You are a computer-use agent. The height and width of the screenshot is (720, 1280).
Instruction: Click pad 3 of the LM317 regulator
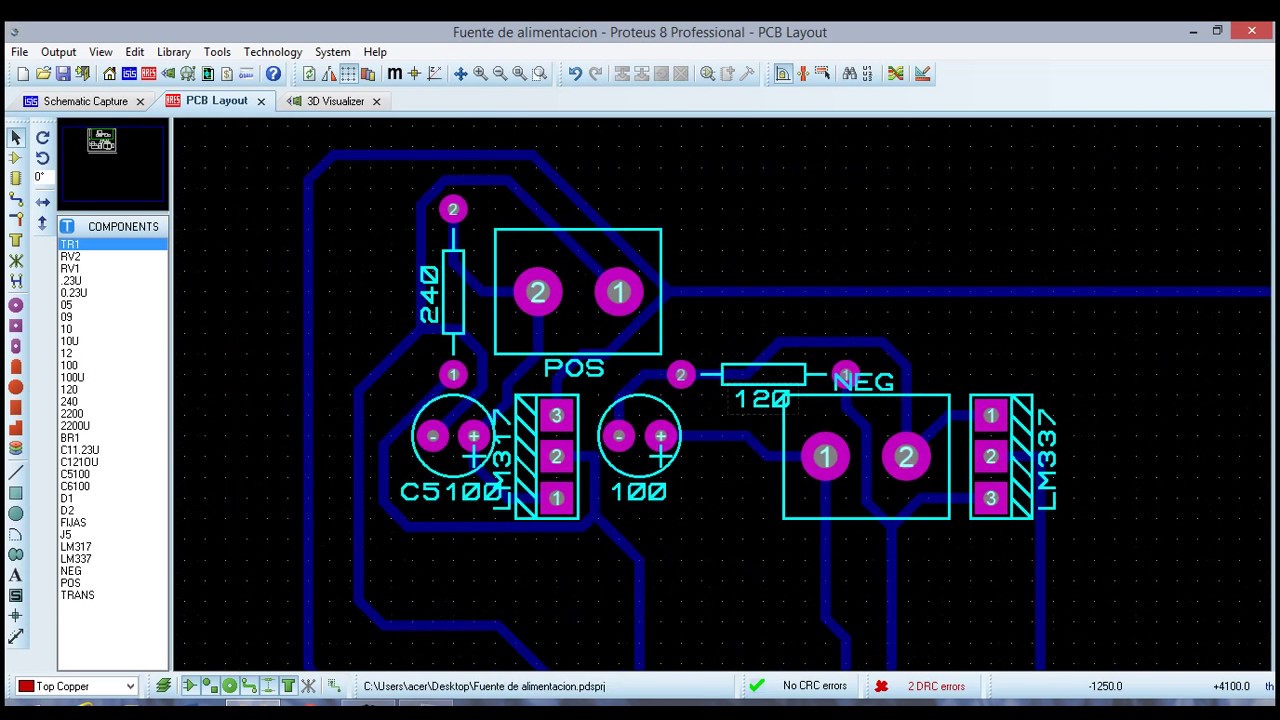click(x=556, y=415)
